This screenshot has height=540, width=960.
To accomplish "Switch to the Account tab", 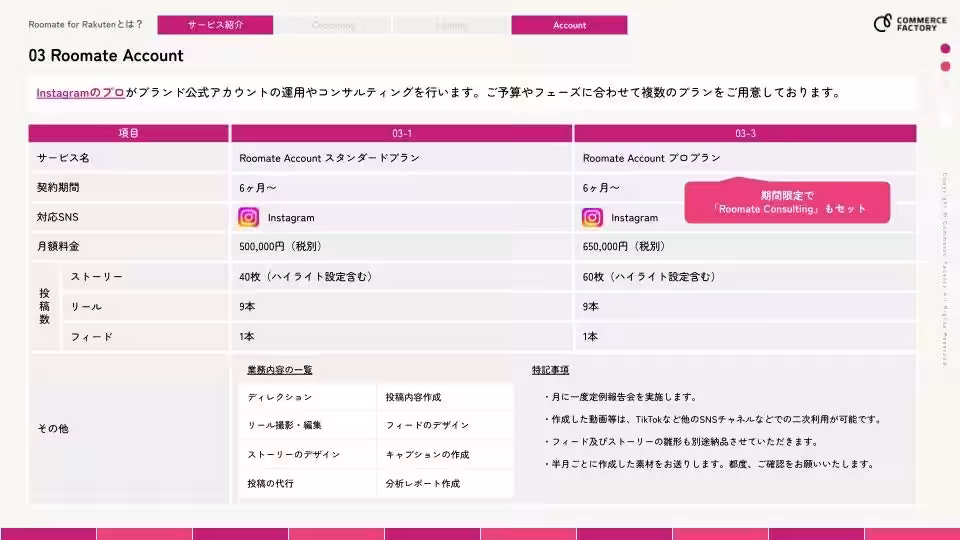I will tap(569, 25).
